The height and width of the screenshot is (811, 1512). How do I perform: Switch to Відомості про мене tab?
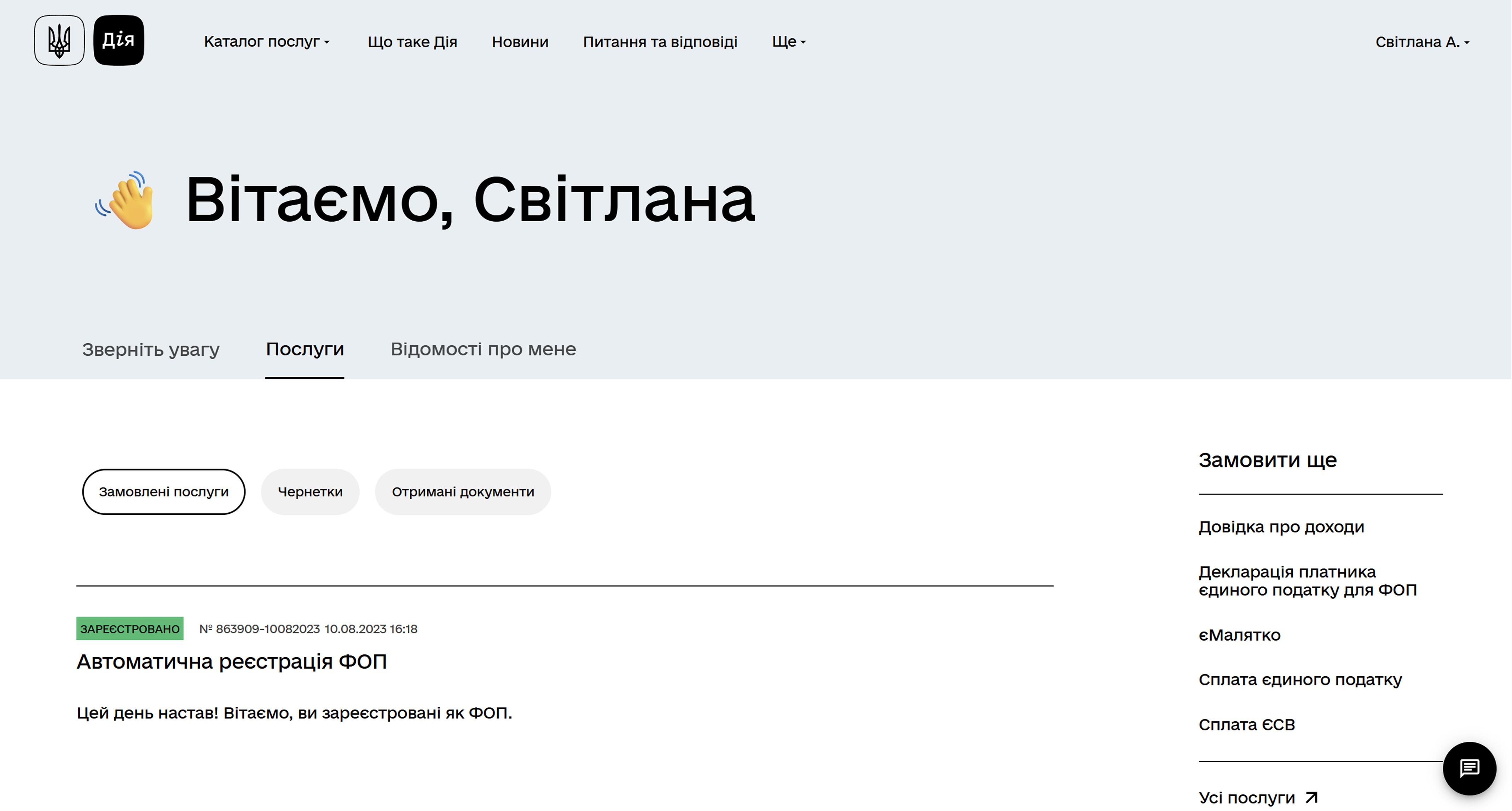point(483,349)
